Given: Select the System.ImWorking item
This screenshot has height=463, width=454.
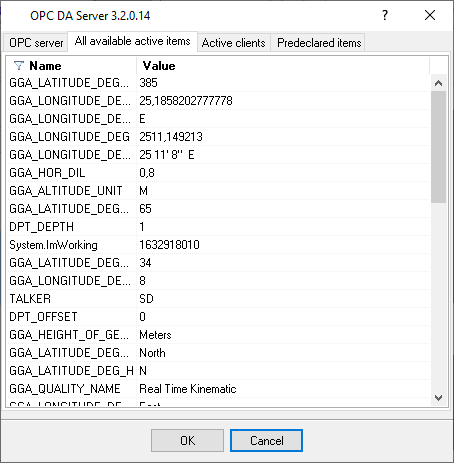Looking at the screenshot, I should point(53,245).
